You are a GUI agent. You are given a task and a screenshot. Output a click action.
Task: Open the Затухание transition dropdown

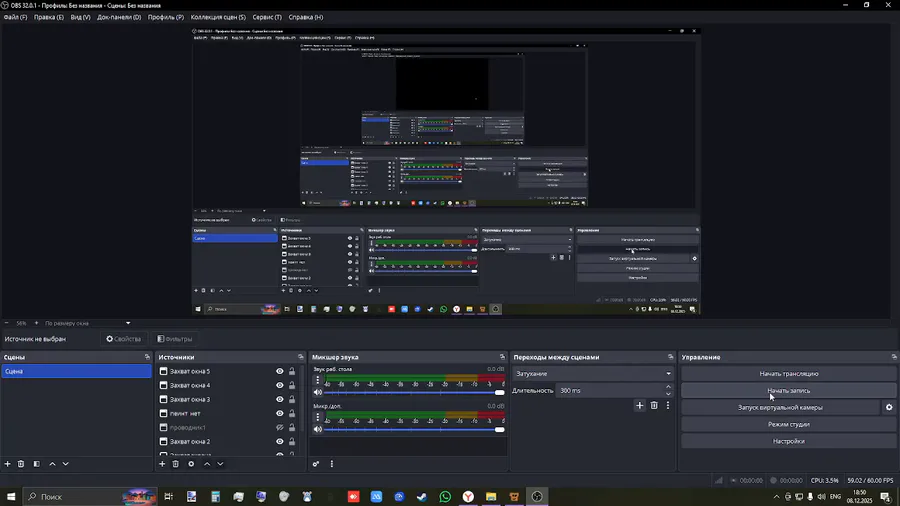coord(592,374)
